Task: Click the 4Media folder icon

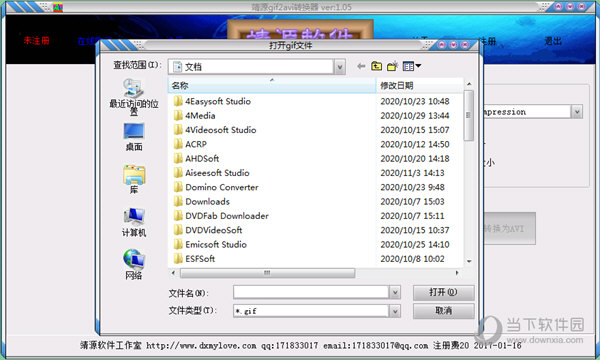Action: click(x=178, y=116)
